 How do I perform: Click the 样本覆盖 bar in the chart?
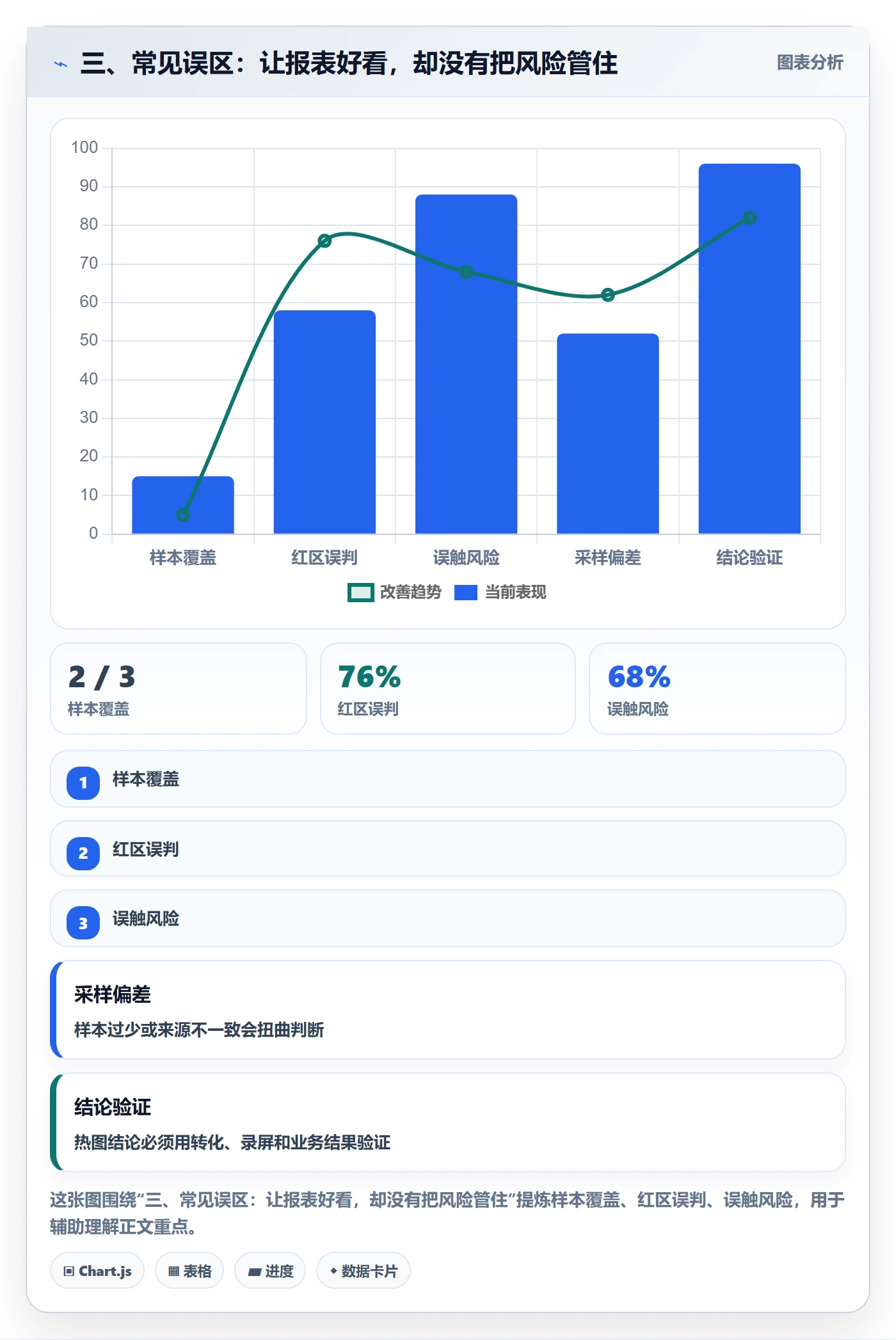coord(183,505)
